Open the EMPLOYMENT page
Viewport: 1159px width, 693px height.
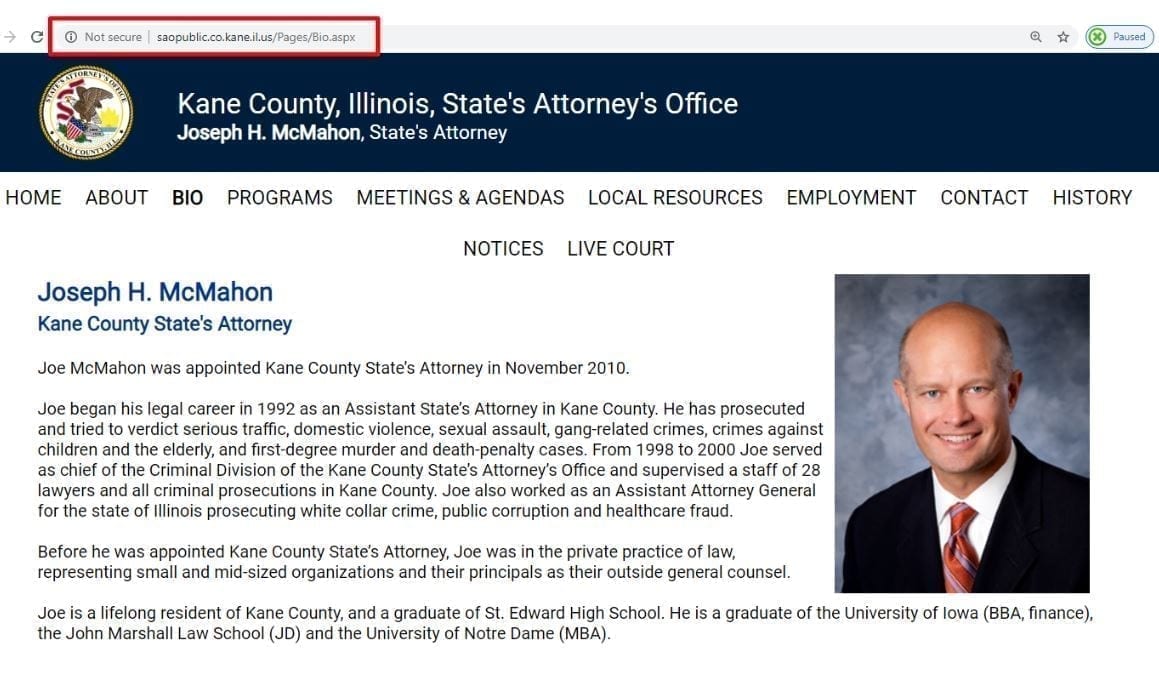[x=852, y=198]
